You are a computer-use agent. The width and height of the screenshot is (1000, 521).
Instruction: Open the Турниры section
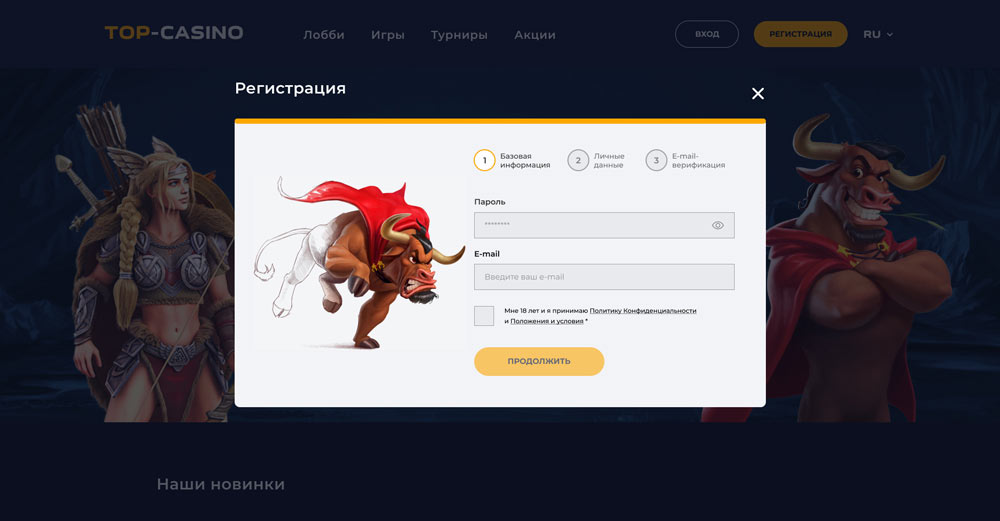tap(459, 35)
